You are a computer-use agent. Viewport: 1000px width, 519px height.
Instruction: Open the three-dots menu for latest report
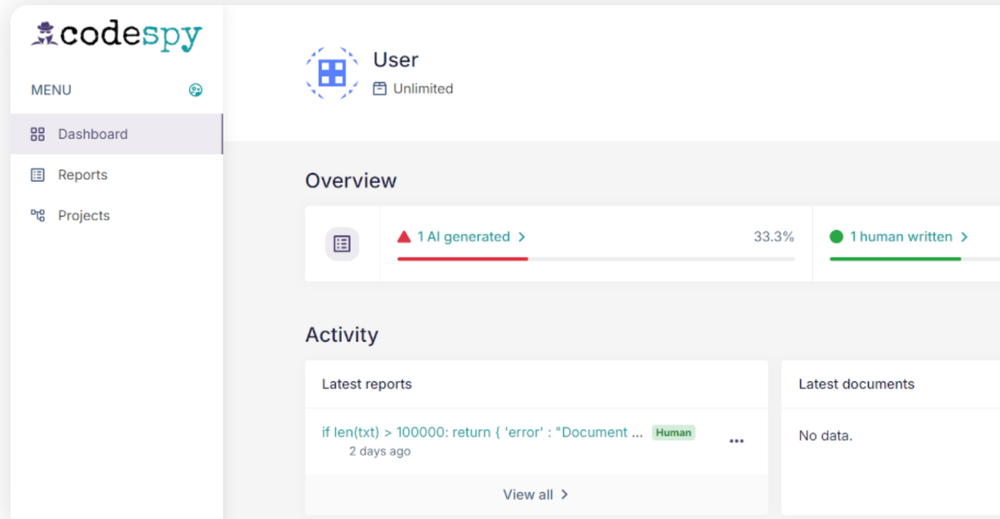point(737,441)
